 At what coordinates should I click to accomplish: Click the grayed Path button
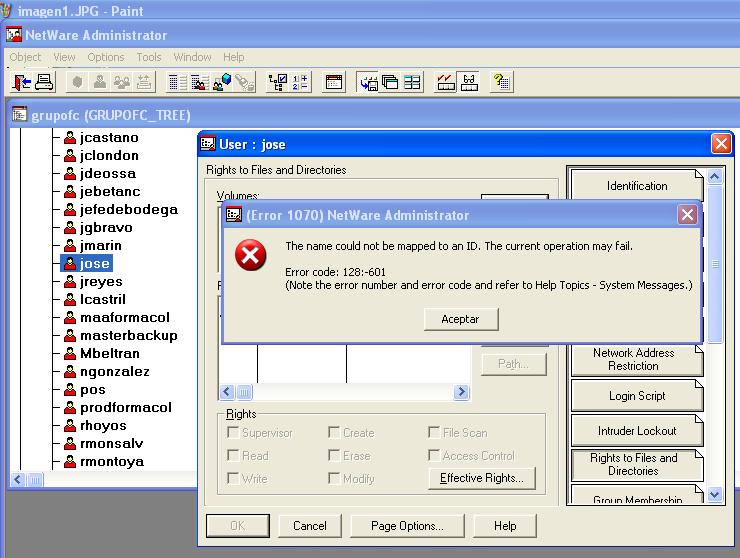click(x=513, y=364)
